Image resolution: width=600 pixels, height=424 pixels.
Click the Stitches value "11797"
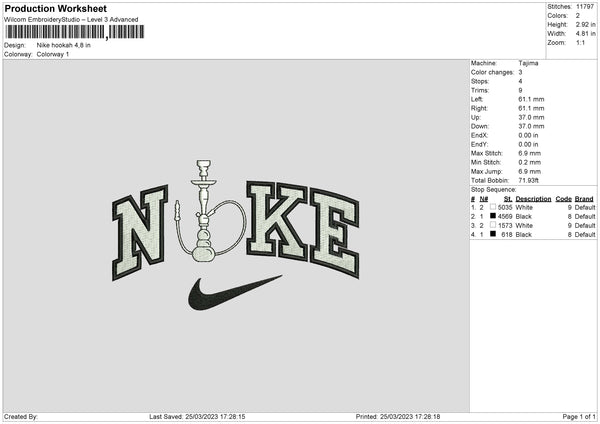coord(585,7)
